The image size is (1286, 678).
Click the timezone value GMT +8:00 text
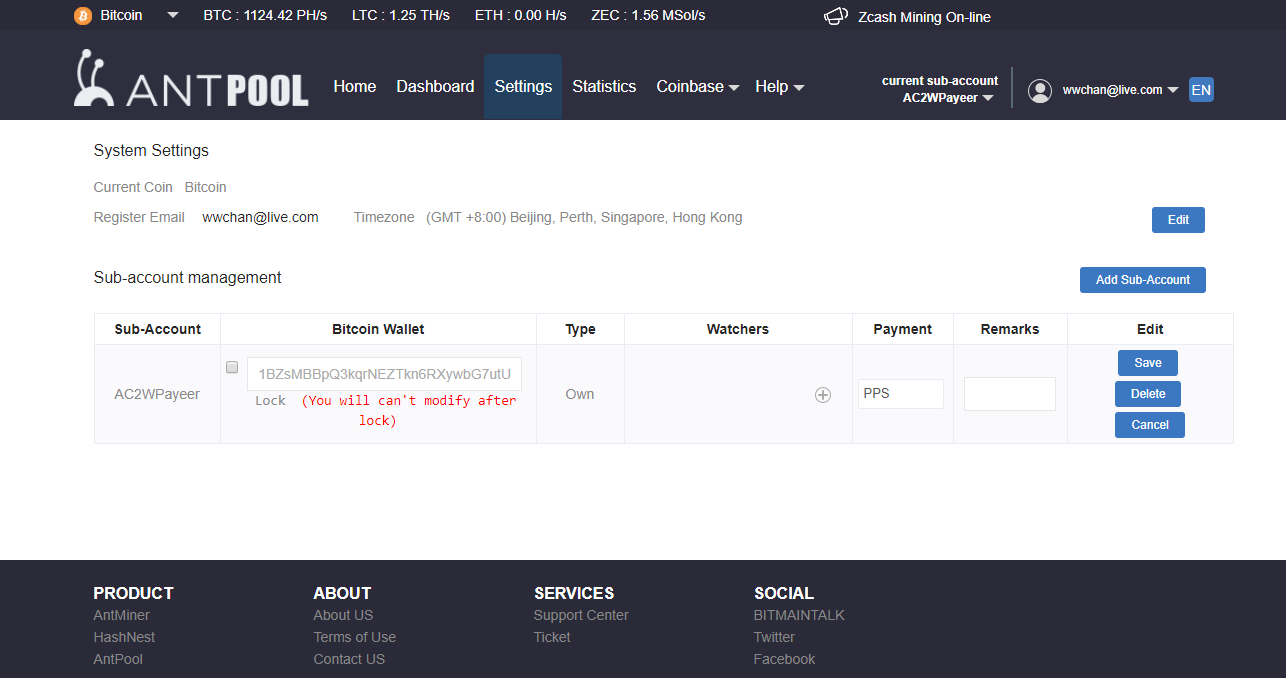pyautogui.click(x=584, y=217)
